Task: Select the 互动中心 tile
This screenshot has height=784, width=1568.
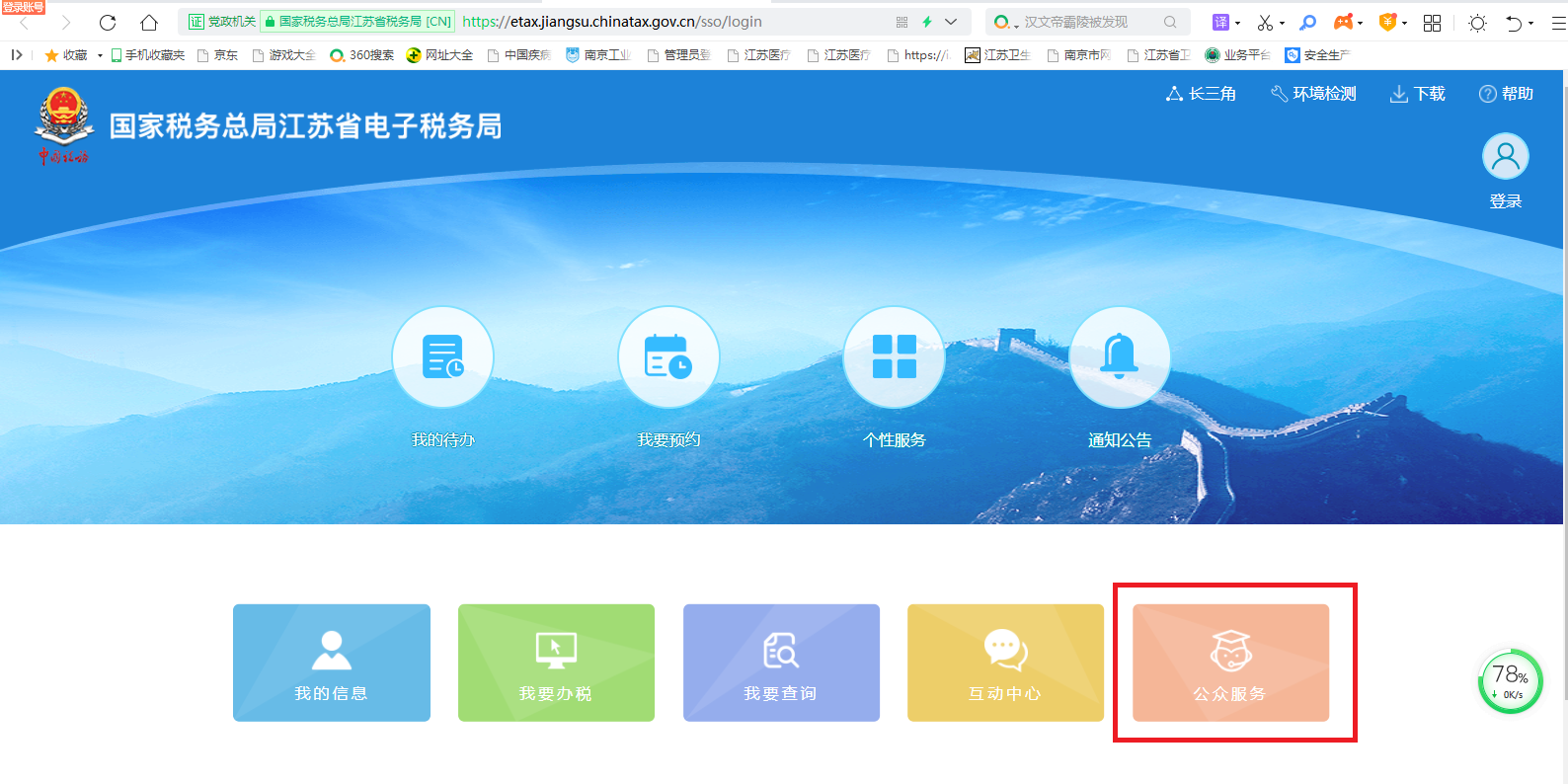Action: (1005, 663)
